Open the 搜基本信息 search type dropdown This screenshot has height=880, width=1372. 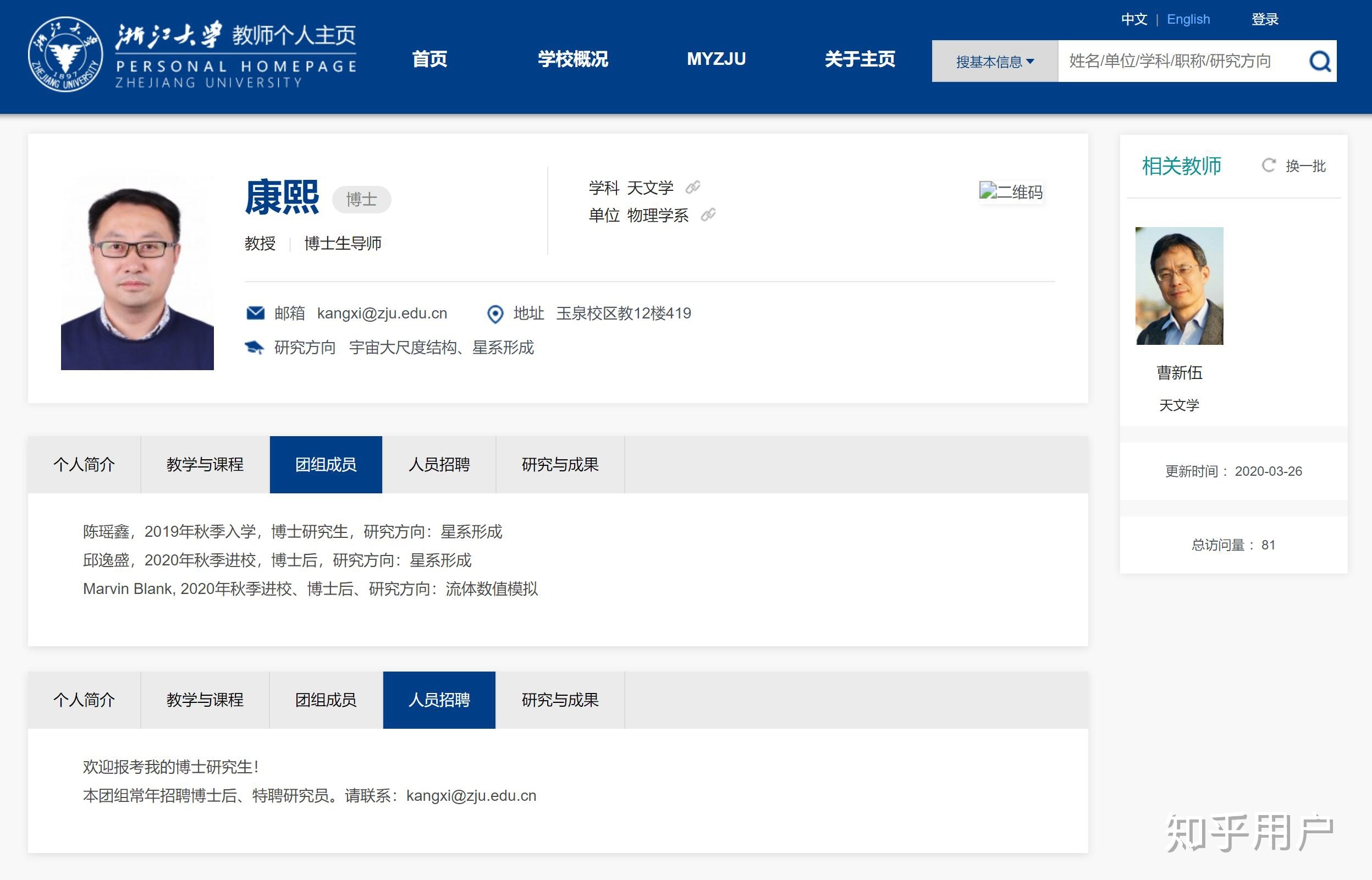[x=994, y=61]
